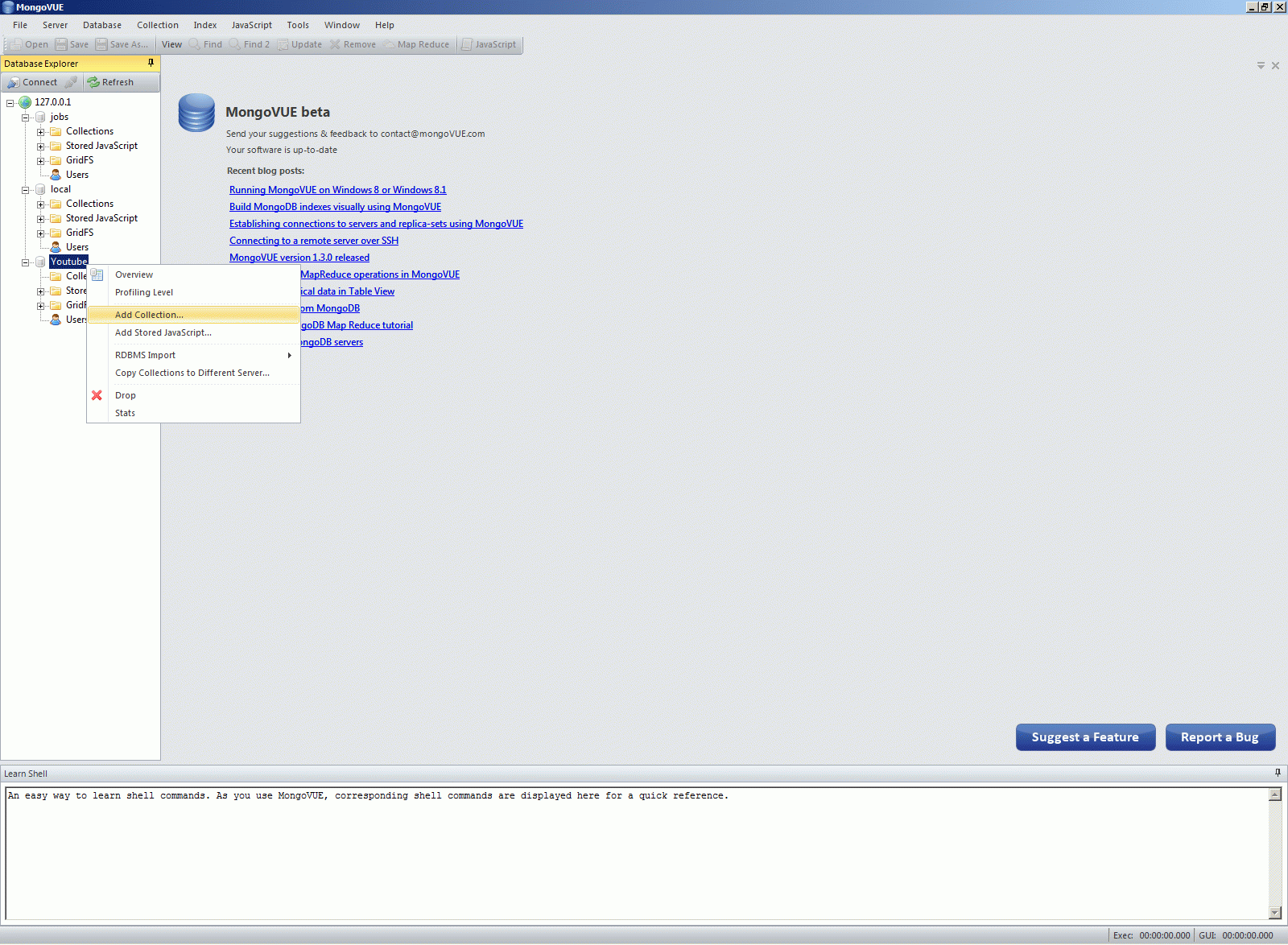Open the Database menu
The width and height of the screenshot is (1288, 945).
102,25
